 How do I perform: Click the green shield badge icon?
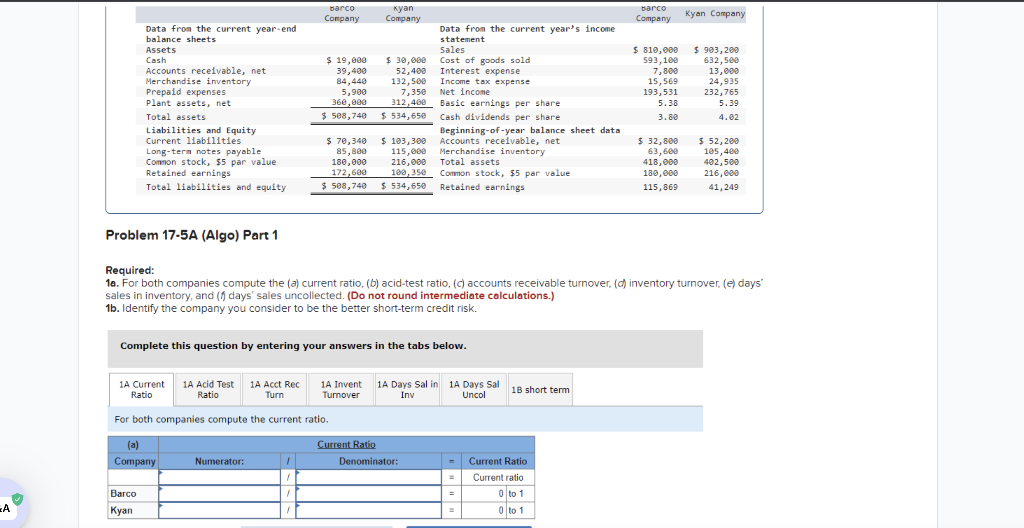pos(18,500)
